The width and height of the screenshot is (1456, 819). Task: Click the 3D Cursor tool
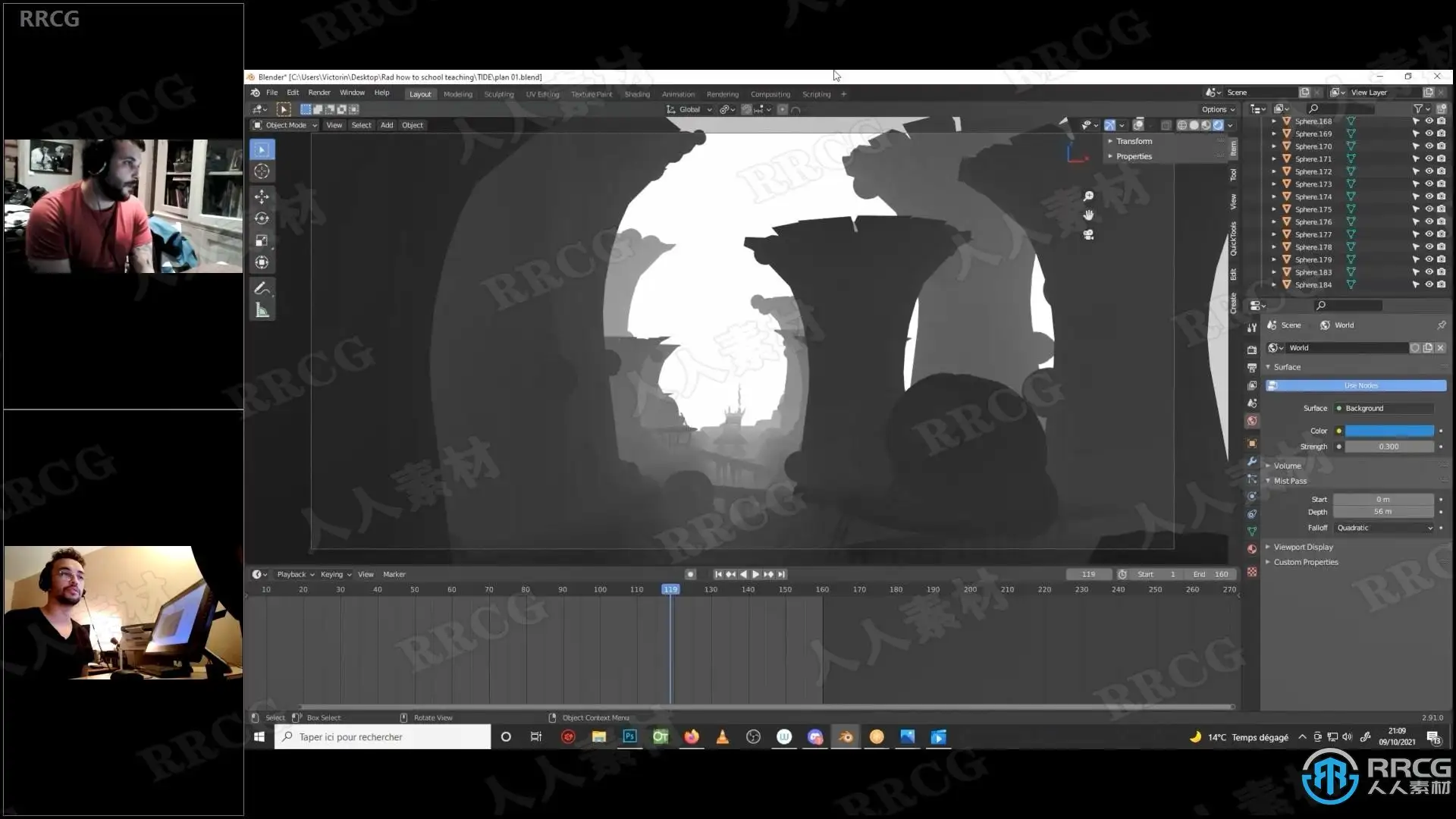click(262, 171)
